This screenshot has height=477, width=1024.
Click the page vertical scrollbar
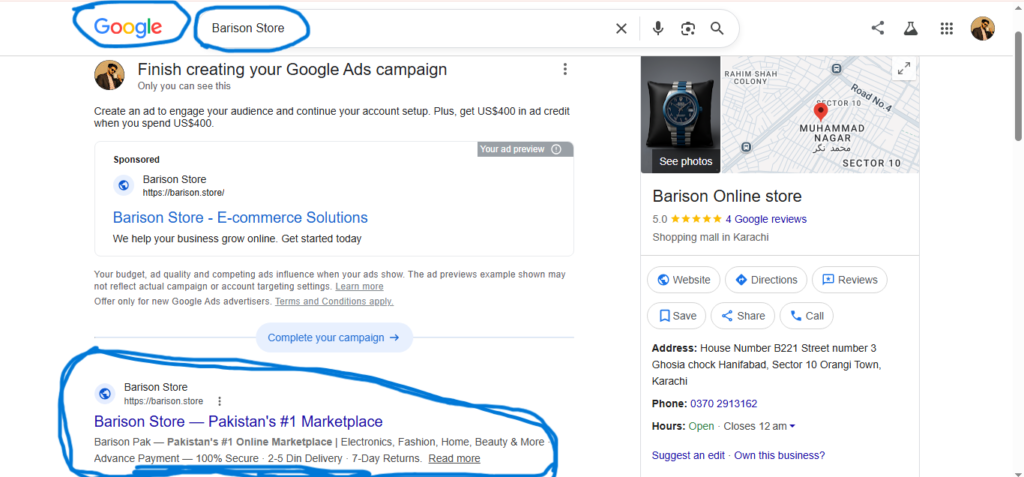(1018, 85)
